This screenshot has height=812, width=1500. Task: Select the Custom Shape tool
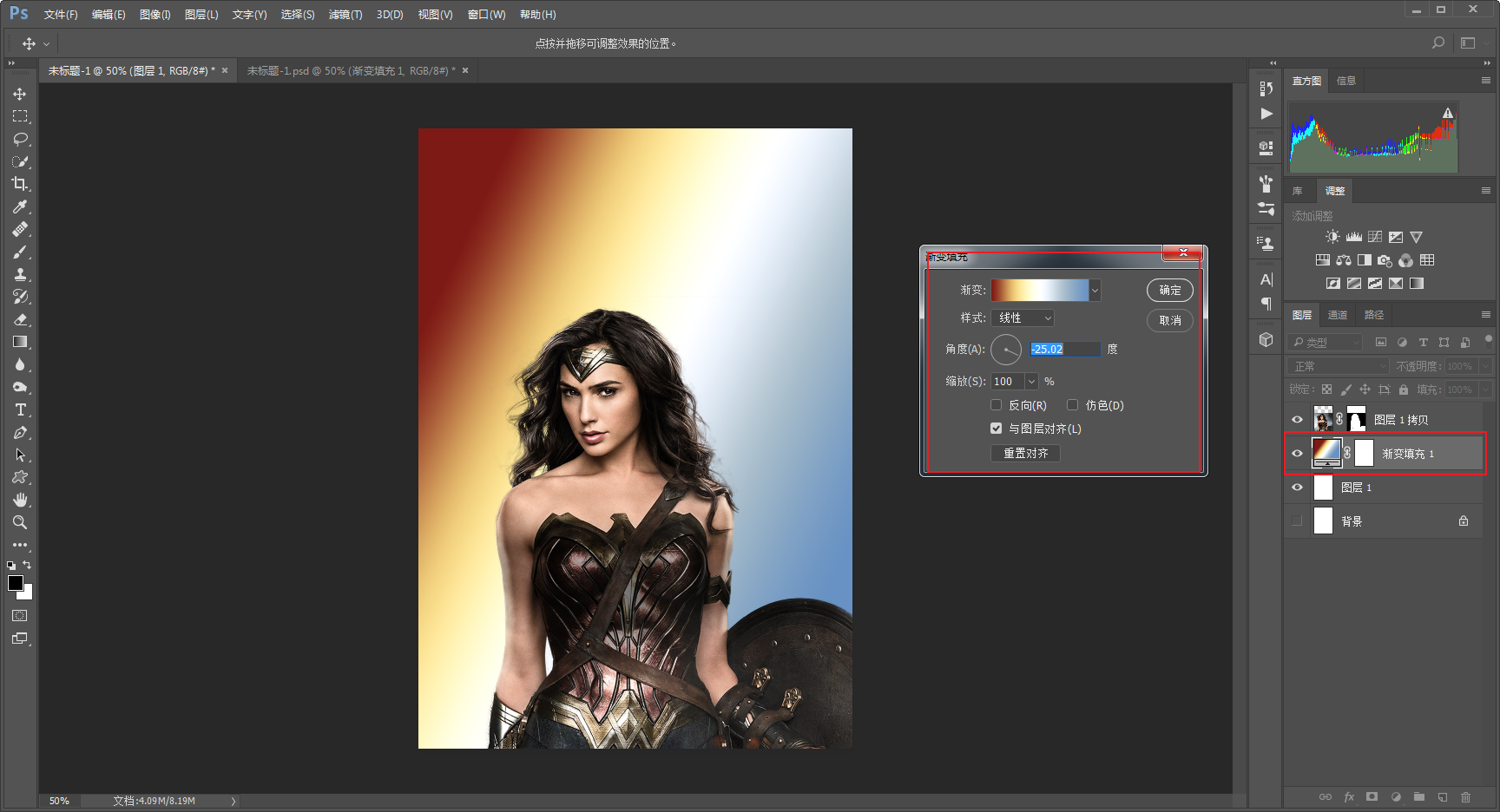click(x=20, y=477)
